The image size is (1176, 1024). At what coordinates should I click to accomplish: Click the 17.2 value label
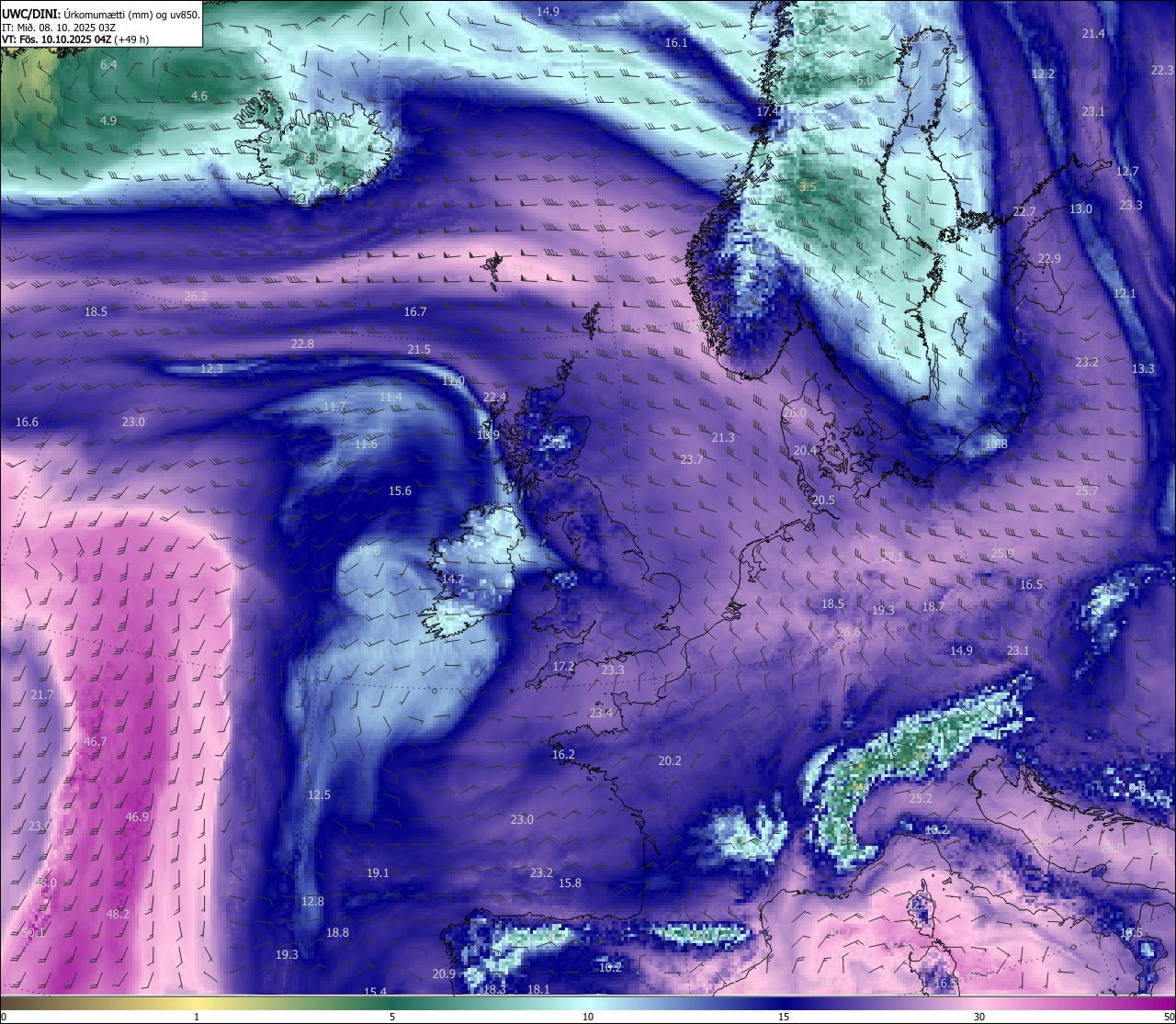pyautogui.click(x=563, y=666)
